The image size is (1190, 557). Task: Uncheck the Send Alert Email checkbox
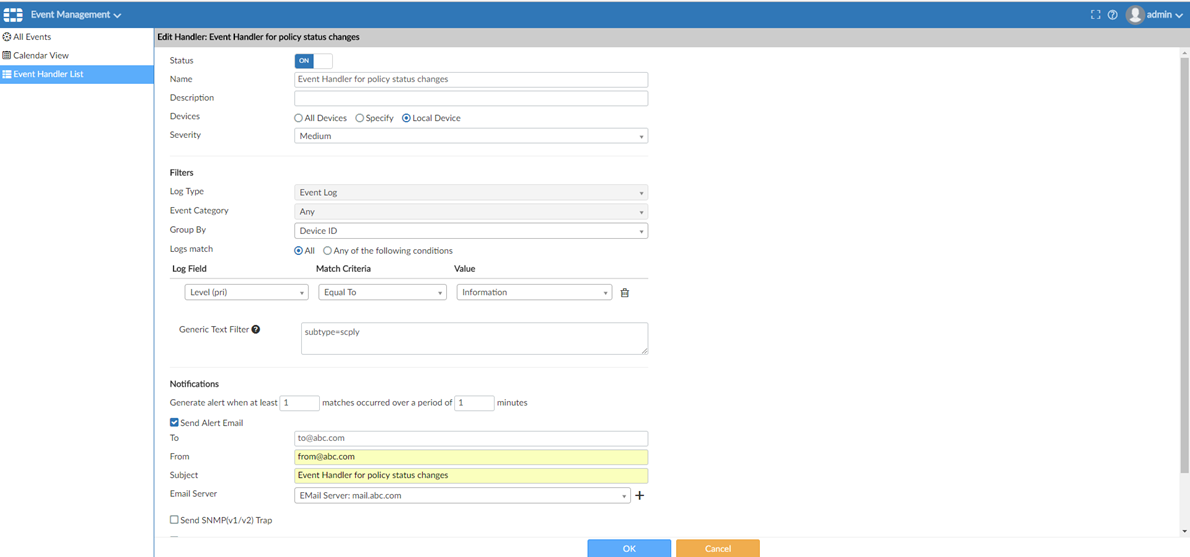pyautogui.click(x=175, y=423)
